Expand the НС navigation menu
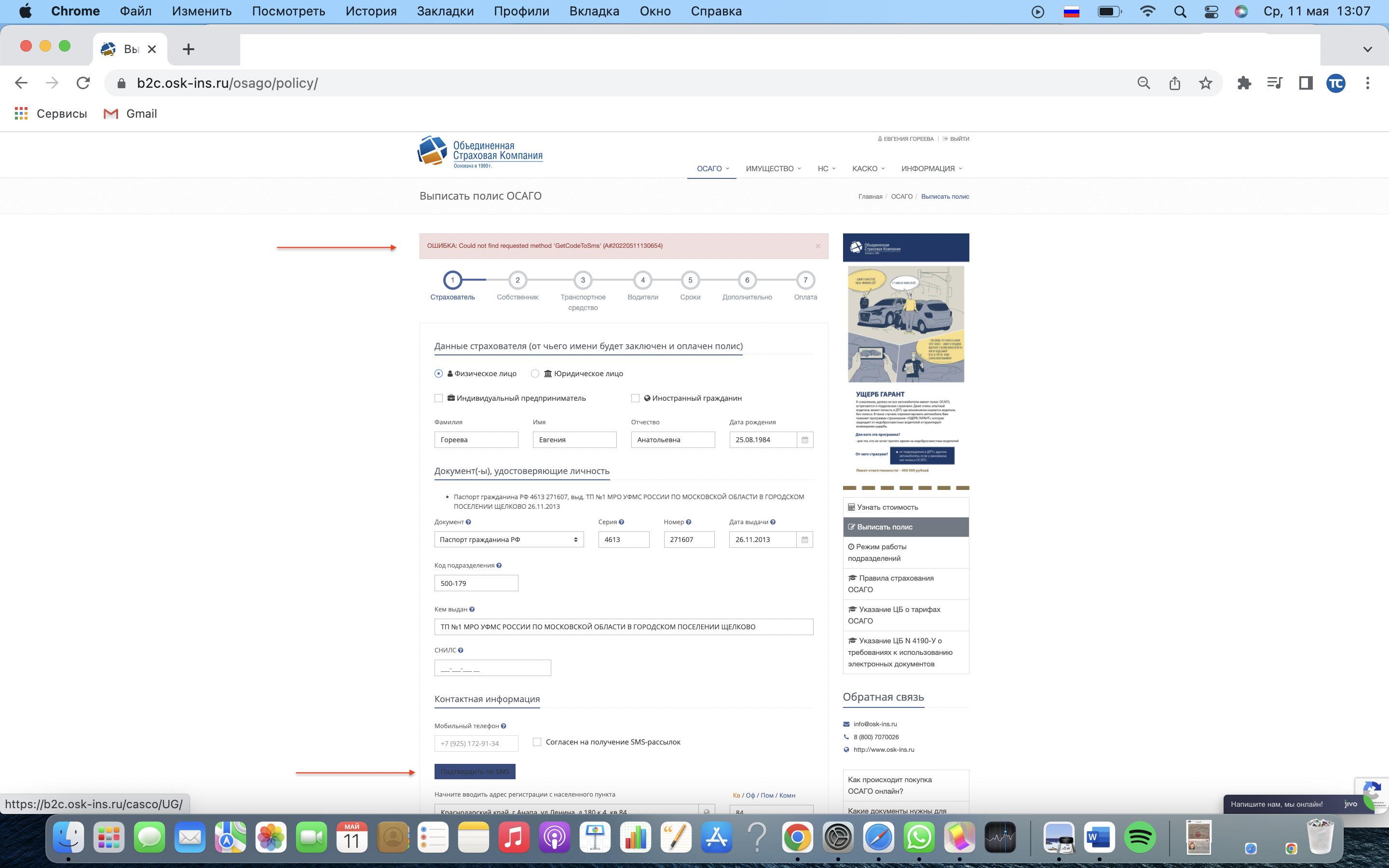 coord(826,169)
